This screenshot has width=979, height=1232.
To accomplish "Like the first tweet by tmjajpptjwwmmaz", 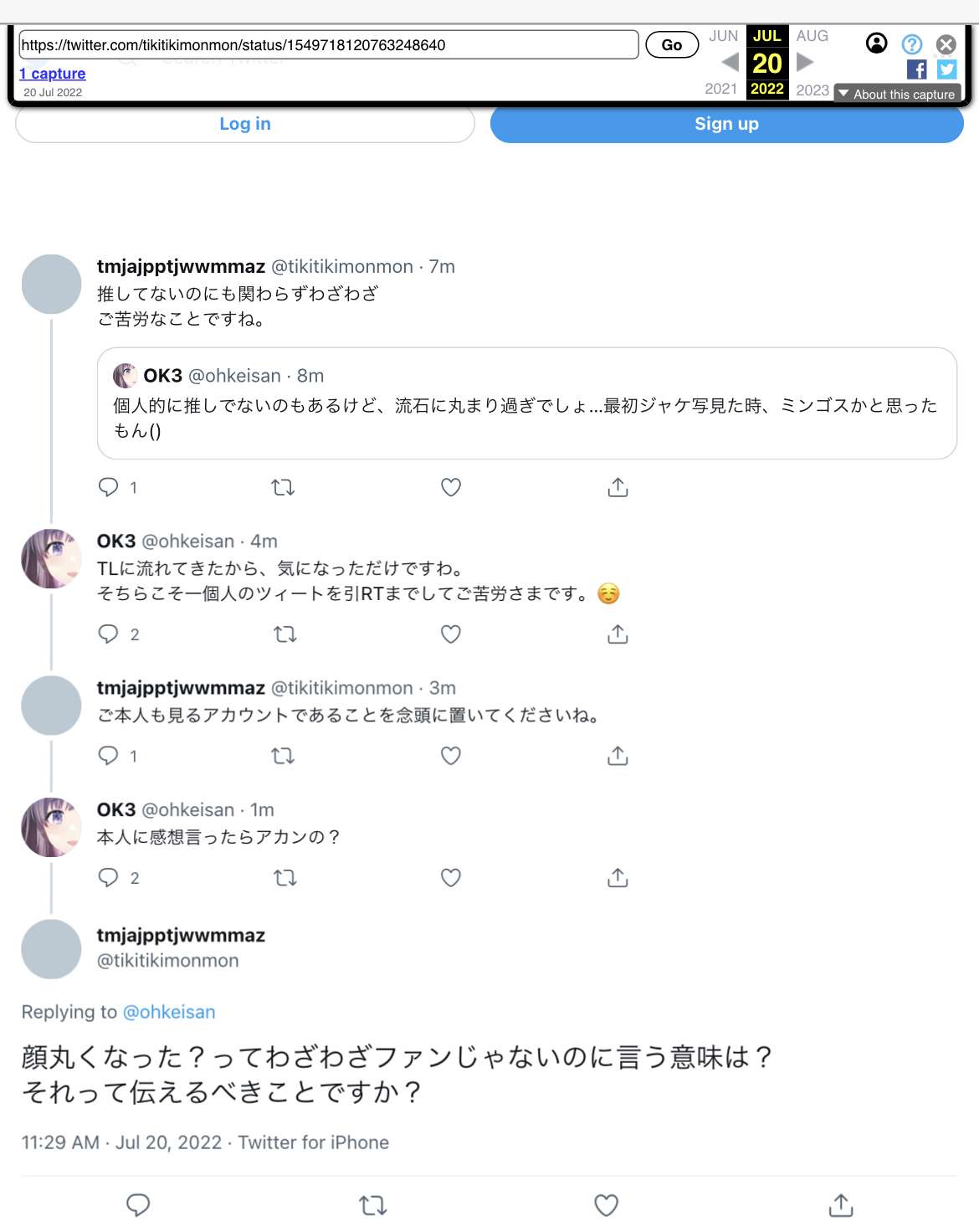I will coord(451,487).
